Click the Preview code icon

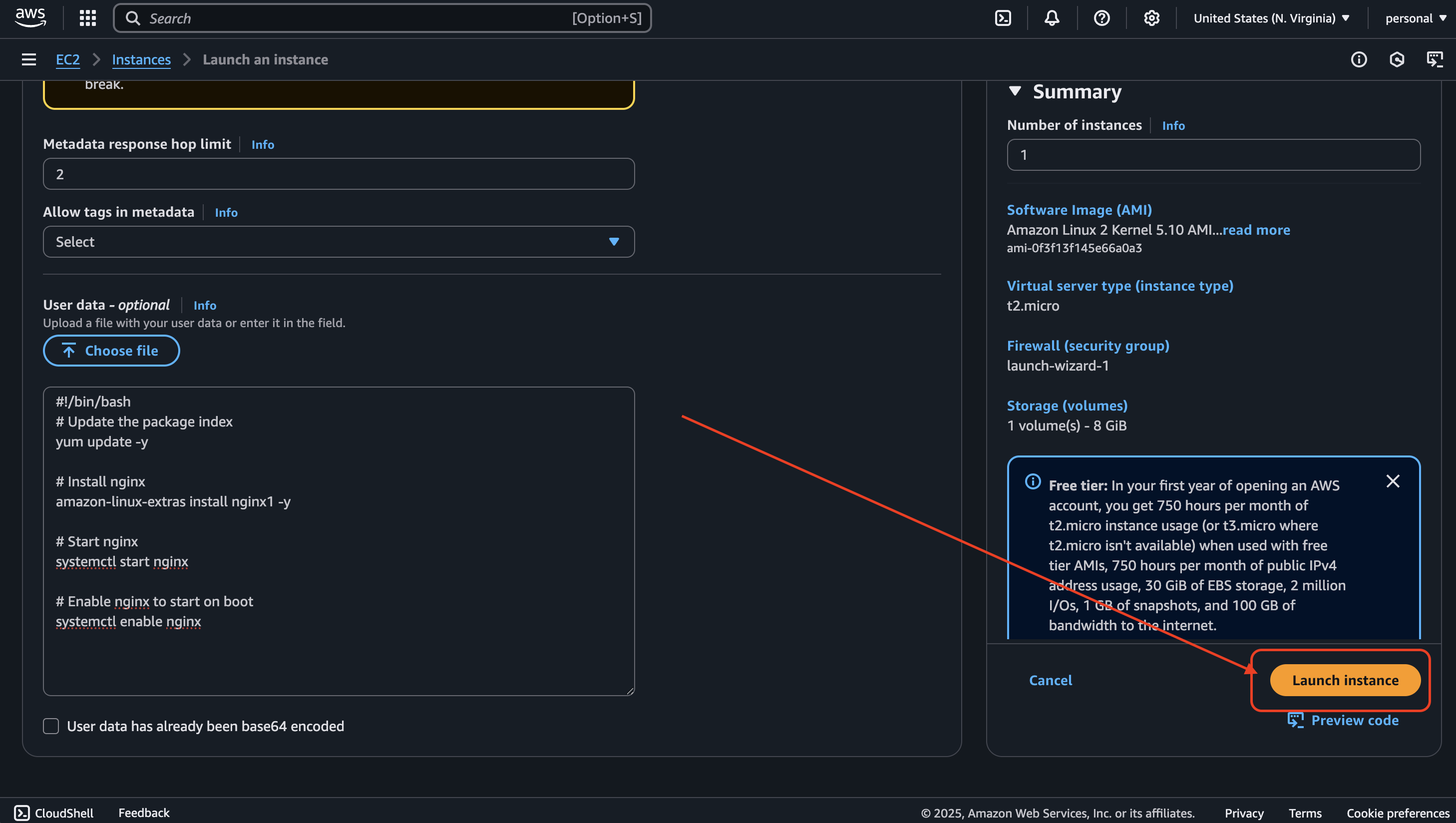click(x=1296, y=720)
